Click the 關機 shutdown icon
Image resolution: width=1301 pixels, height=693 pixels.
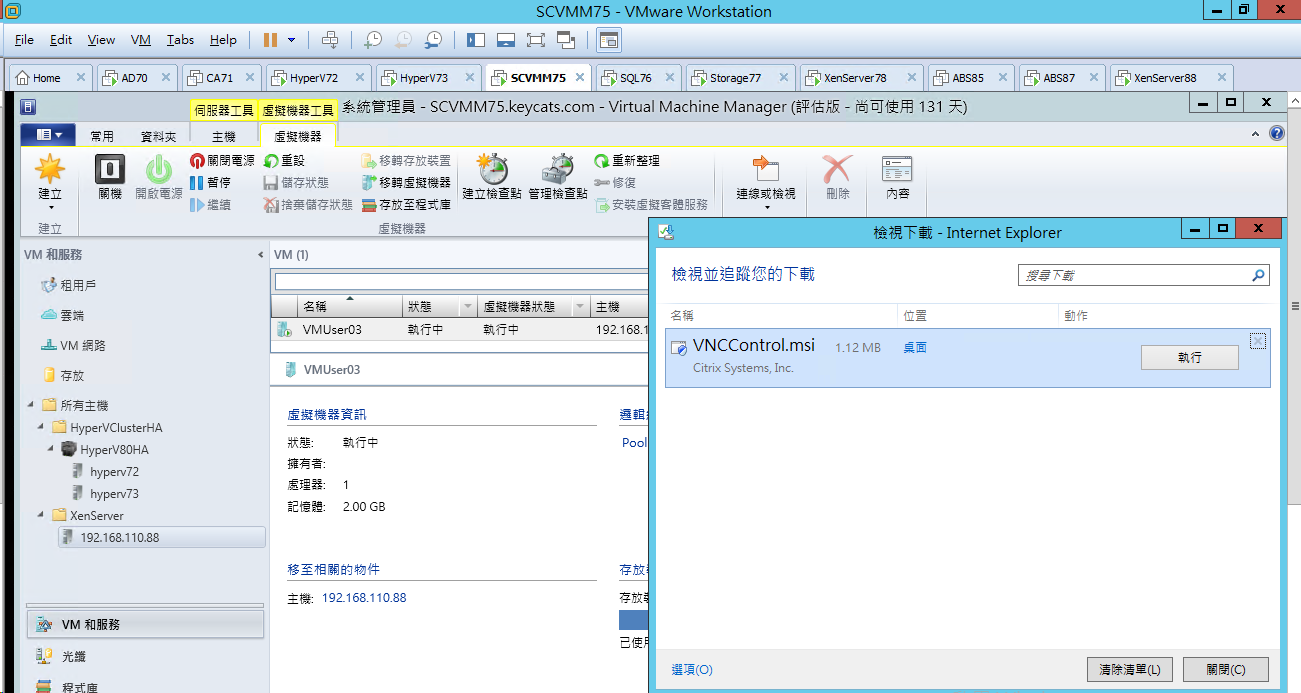pyautogui.click(x=109, y=168)
